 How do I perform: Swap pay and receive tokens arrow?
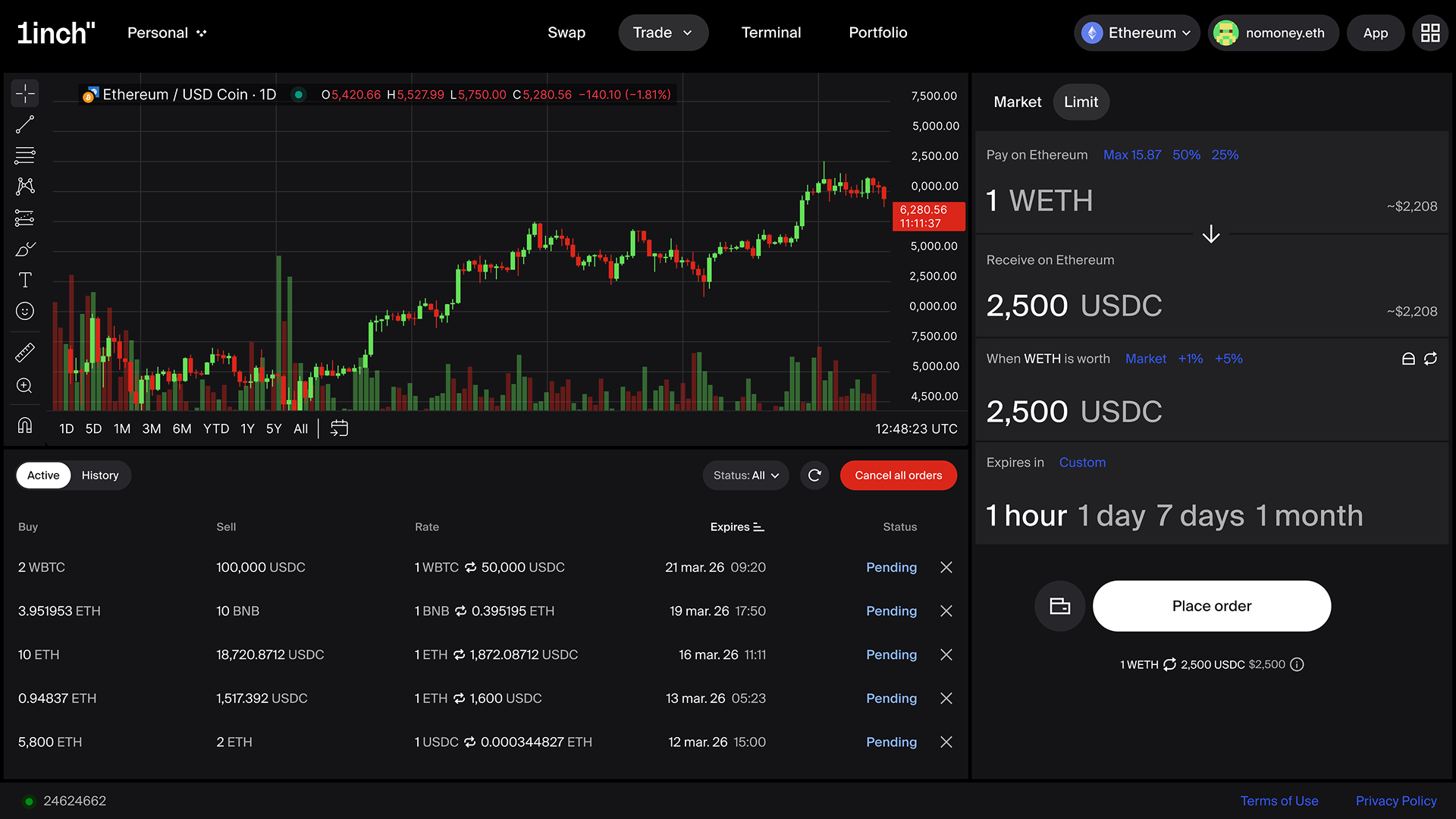click(x=1211, y=234)
